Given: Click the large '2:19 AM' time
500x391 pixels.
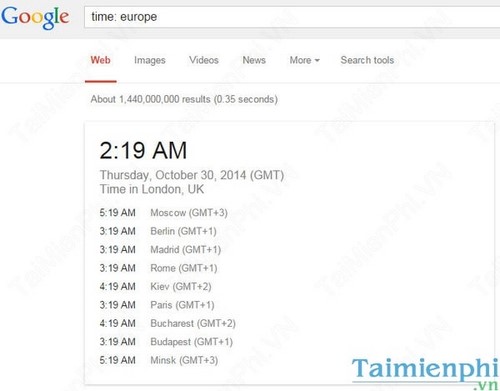Looking at the screenshot, I should click(143, 150).
